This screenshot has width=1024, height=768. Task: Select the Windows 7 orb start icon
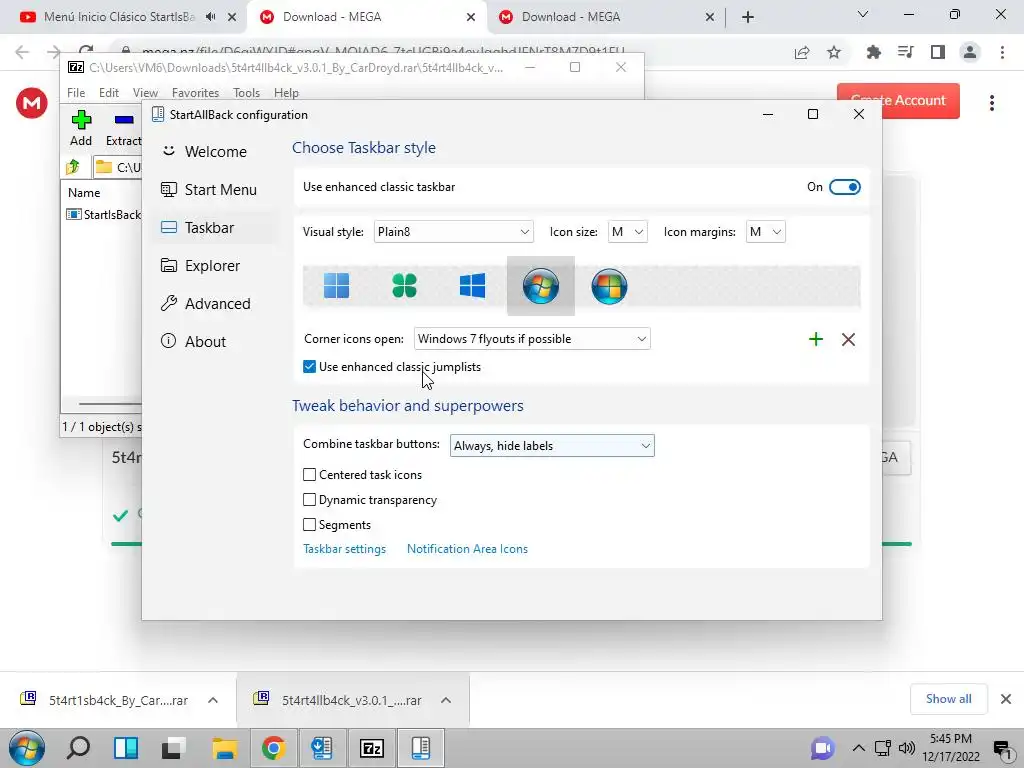point(541,286)
